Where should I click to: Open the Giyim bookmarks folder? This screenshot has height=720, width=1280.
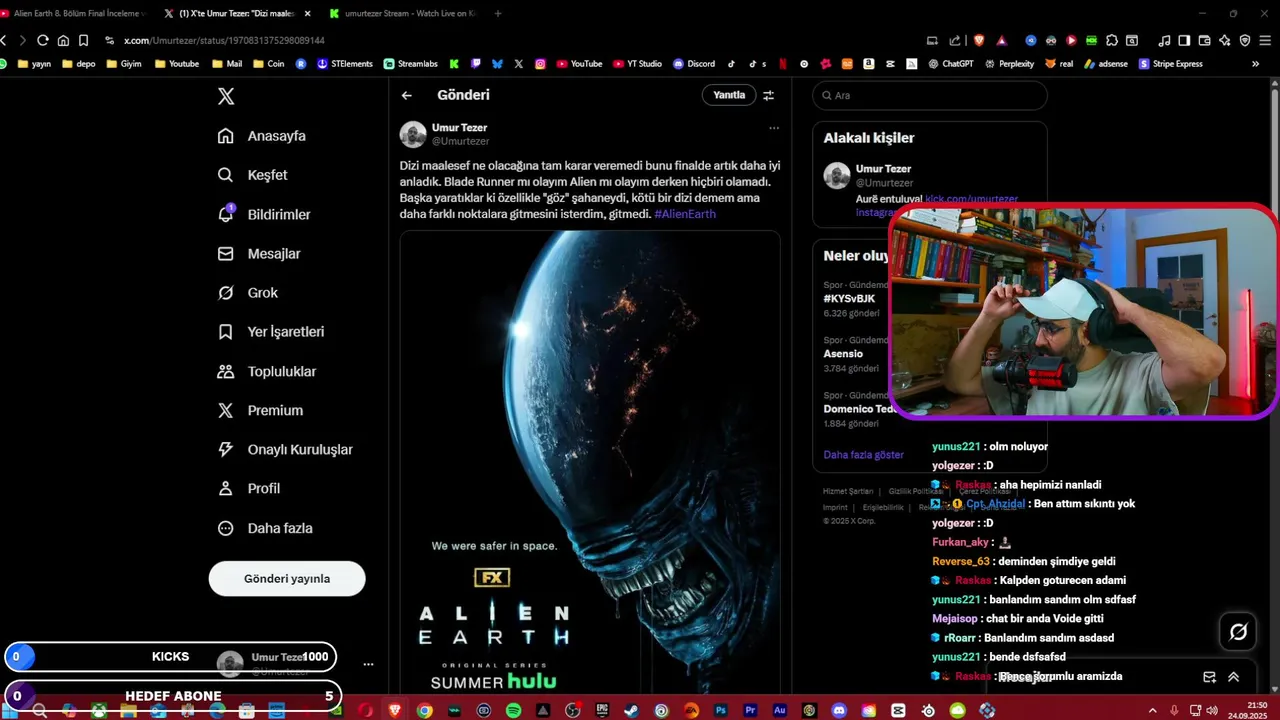pos(123,63)
